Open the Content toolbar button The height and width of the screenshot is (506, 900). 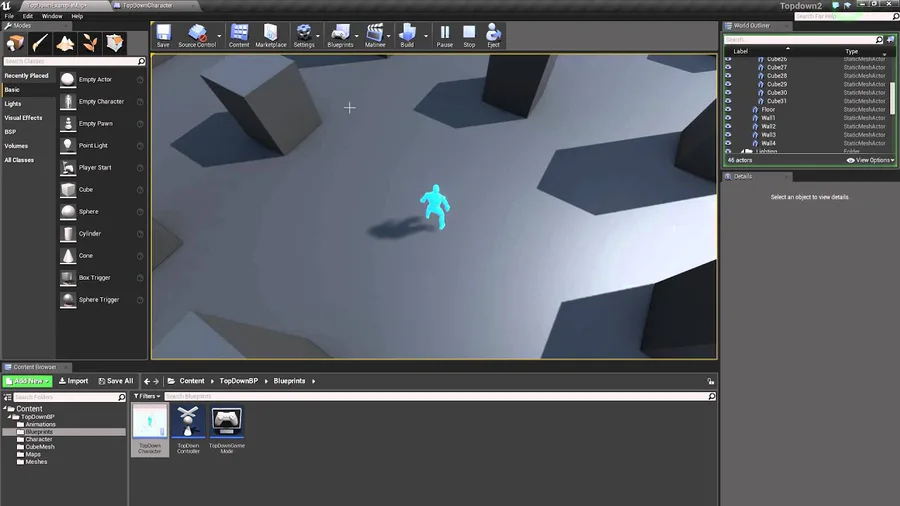coord(239,36)
